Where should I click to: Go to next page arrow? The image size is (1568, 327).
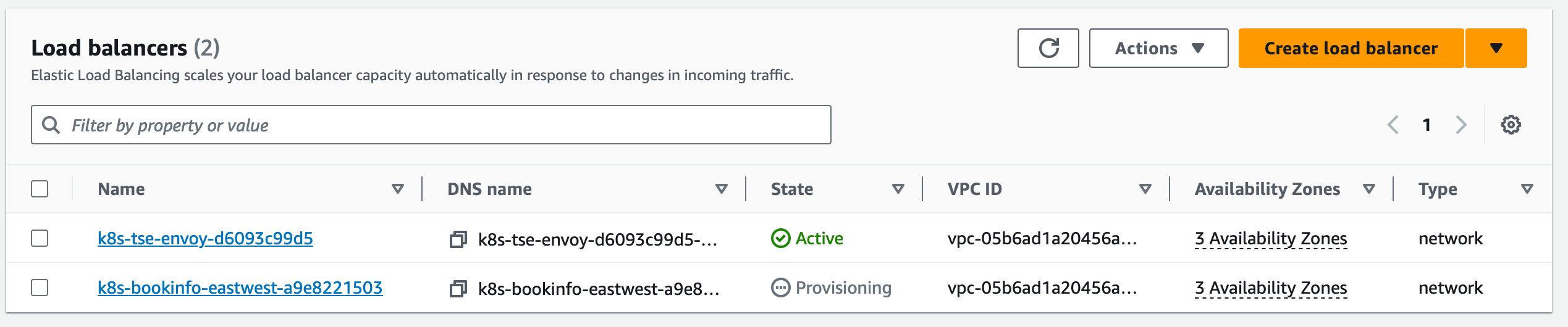pyautogui.click(x=1461, y=125)
